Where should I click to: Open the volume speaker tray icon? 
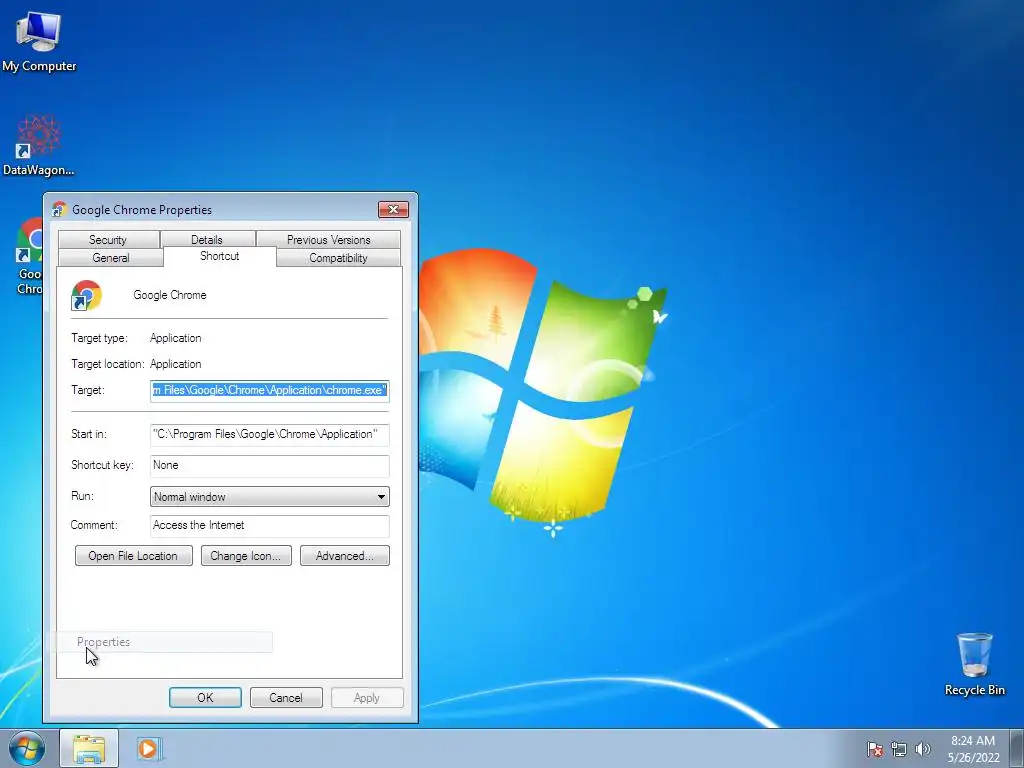click(923, 749)
